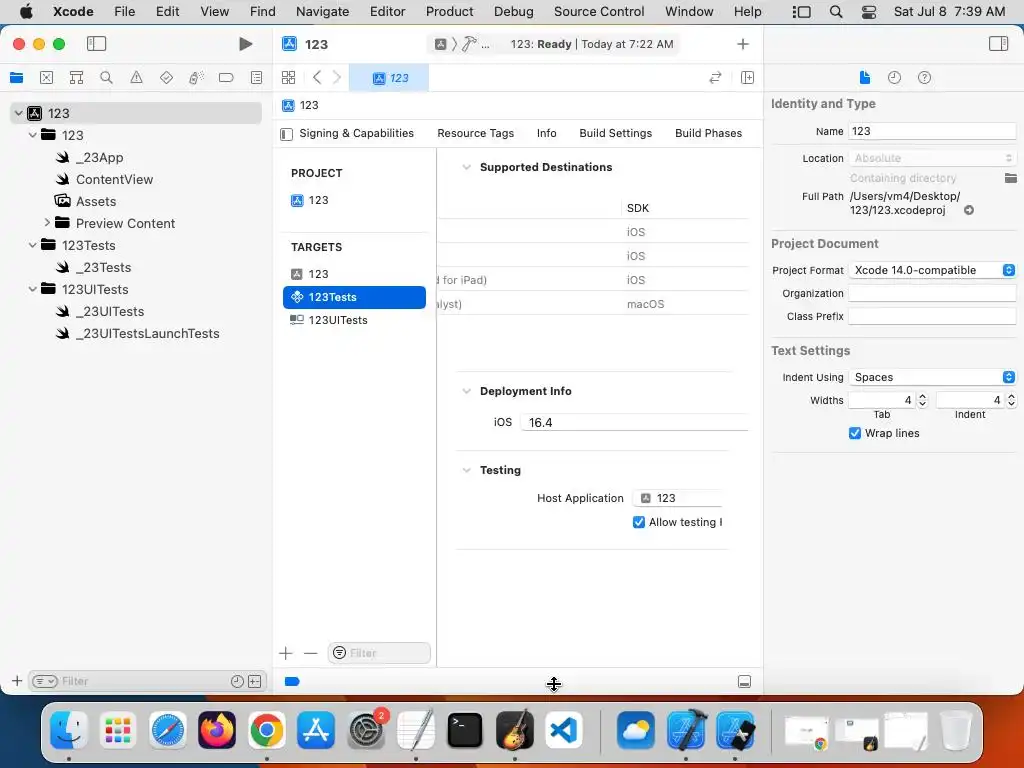The image size is (1024, 768).
Task: Toggle source-controlled files filter
Action: 255,681
